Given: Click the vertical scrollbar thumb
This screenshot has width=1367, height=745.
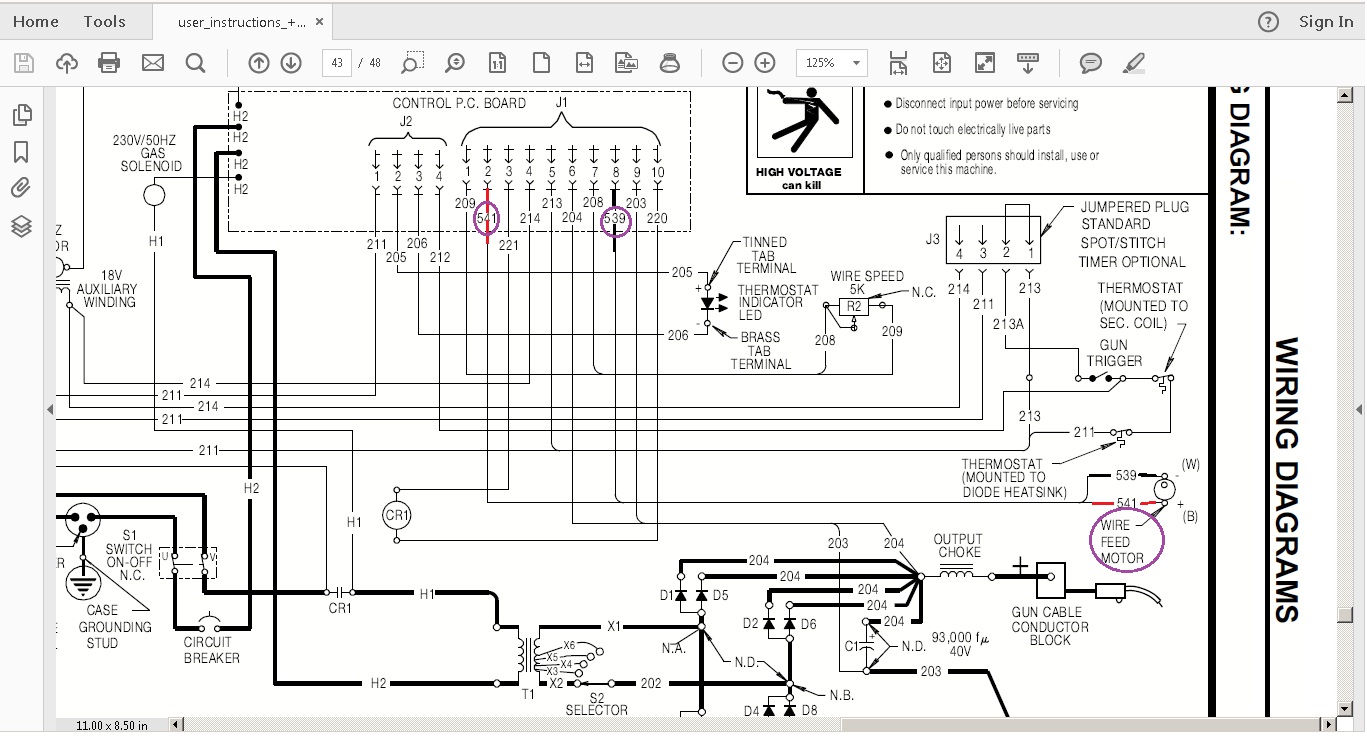Looking at the screenshot, I should [x=1346, y=614].
